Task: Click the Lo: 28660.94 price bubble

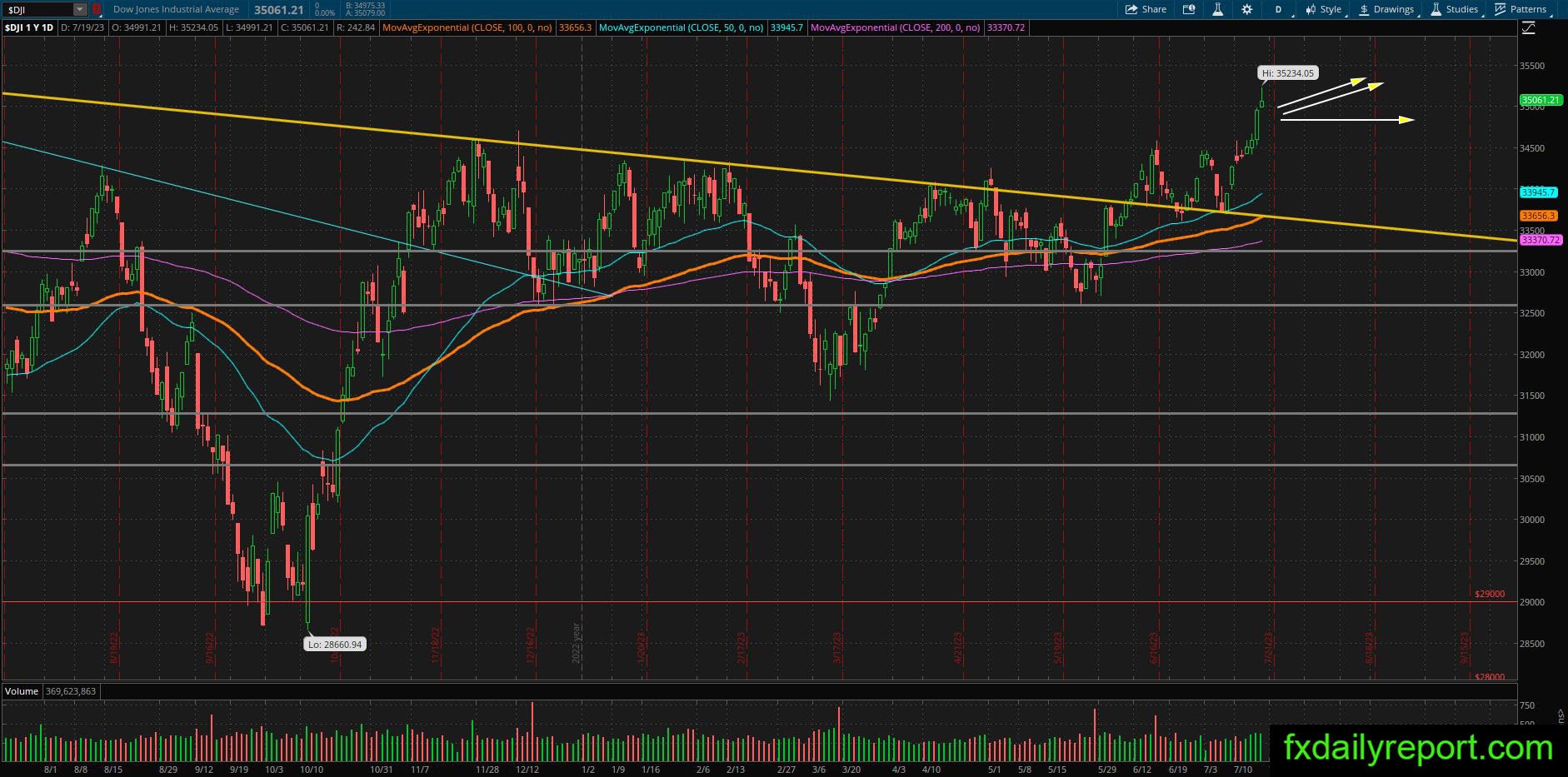Action: pyautogui.click(x=334, y=644)
